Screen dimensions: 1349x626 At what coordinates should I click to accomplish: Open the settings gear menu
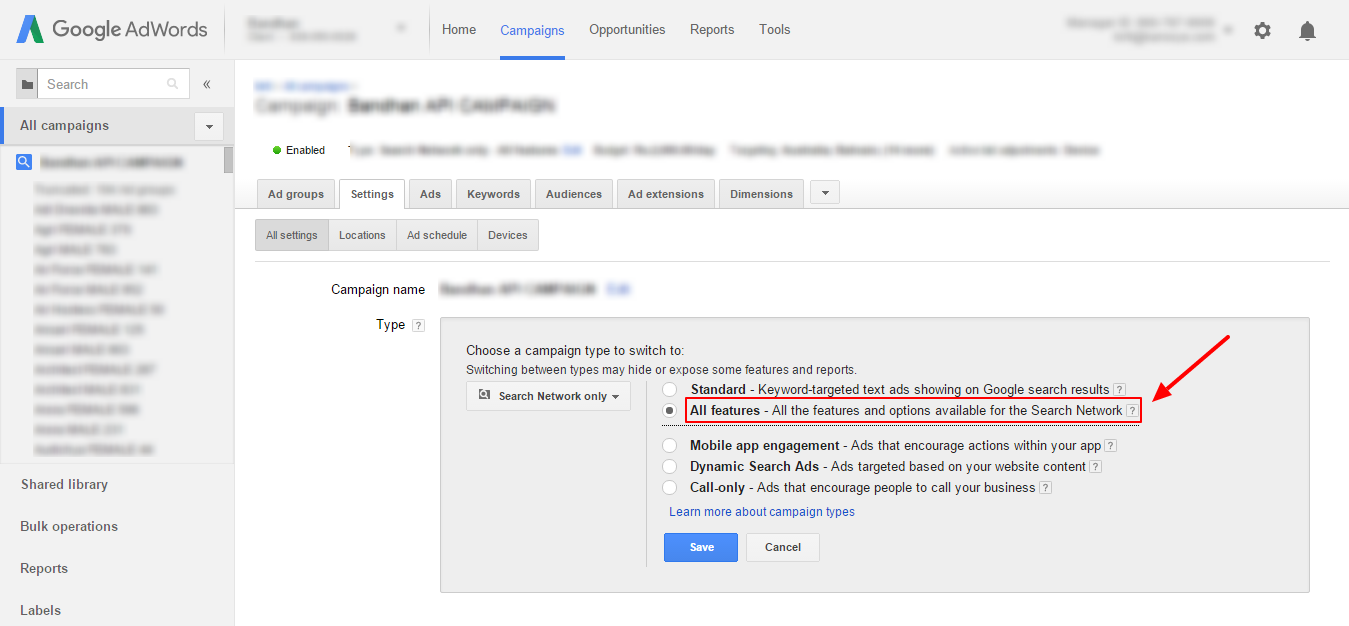pyautogui.click(x=1262, y=30)
